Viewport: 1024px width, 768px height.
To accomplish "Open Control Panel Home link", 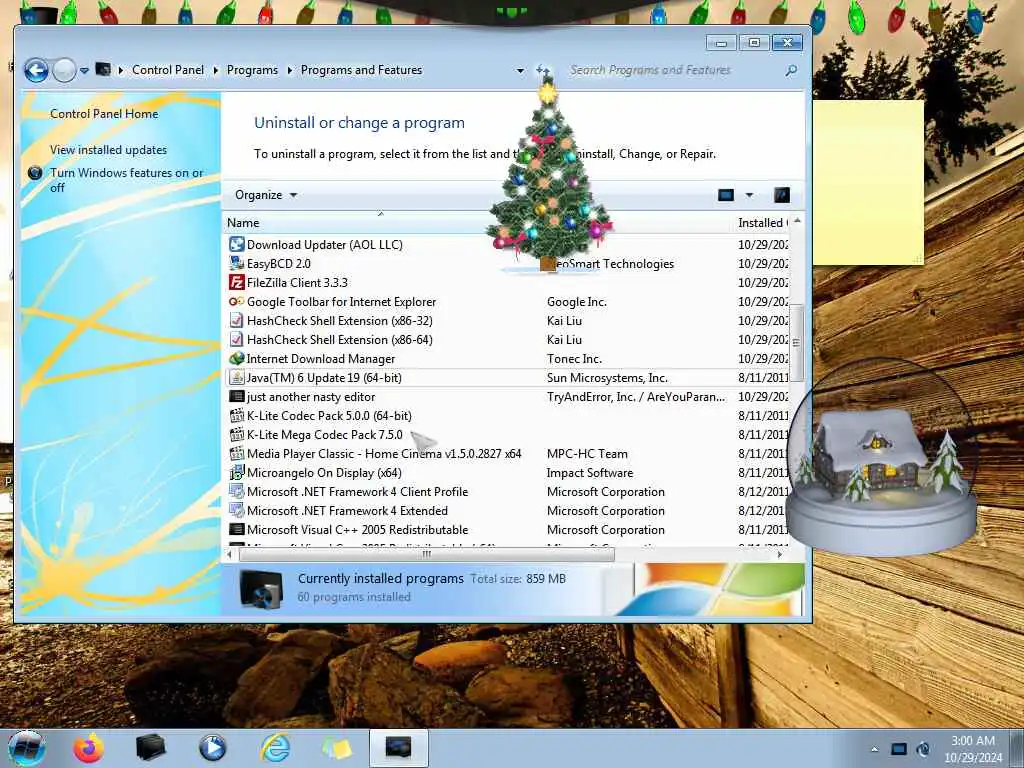I will point(104,114).
